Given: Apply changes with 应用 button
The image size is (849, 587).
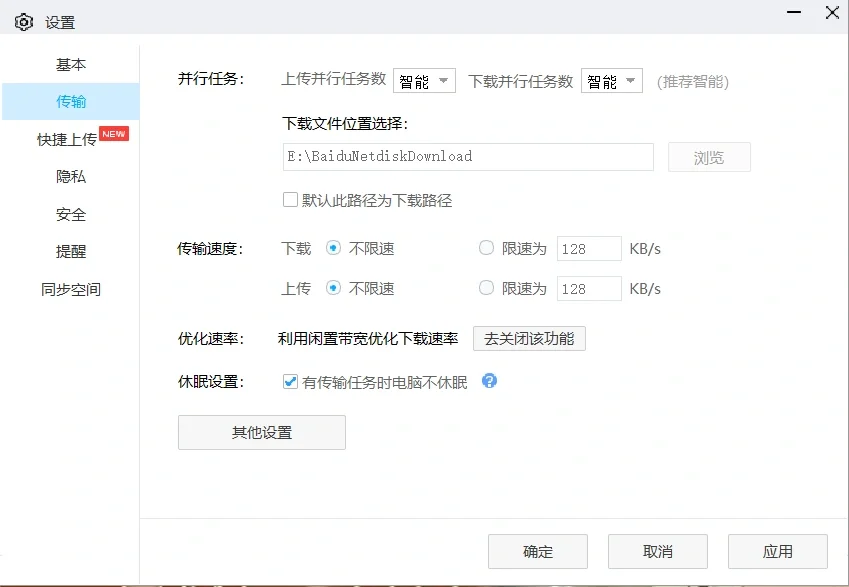Looking at the screenshot, I should [777, 551].
